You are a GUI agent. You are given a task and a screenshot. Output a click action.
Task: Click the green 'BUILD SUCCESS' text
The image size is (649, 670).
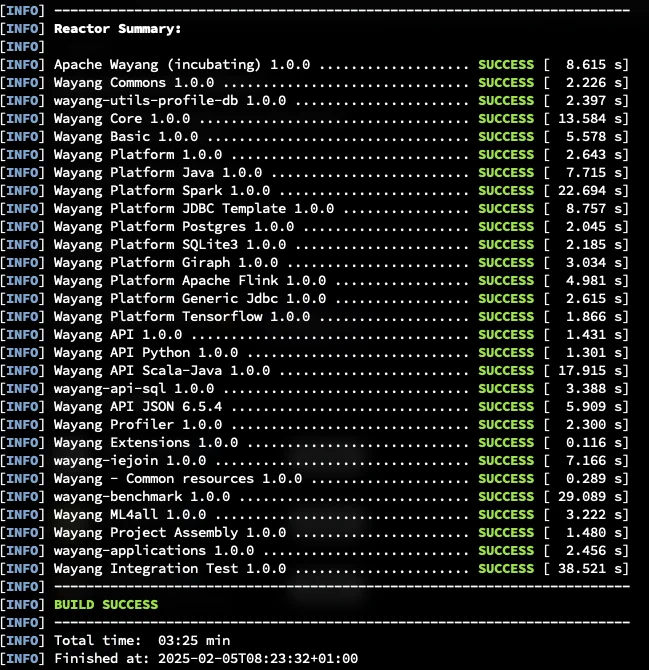106,605
